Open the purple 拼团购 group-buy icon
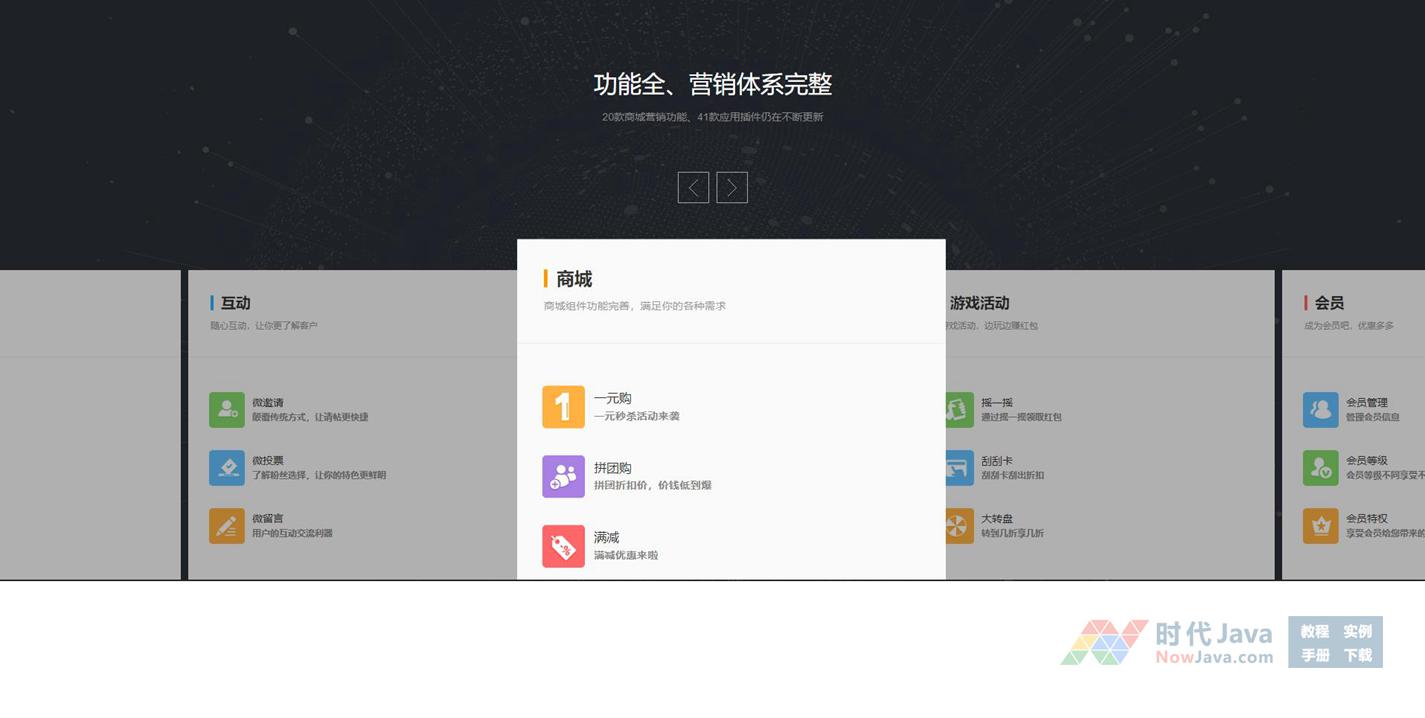The image size is (1425, 718). point(563,476)
